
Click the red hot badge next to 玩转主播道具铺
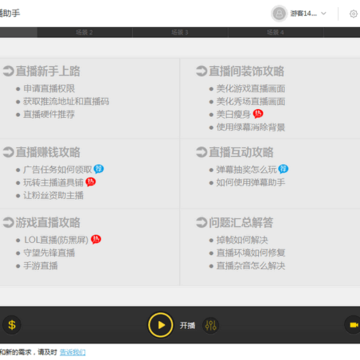pos(90,182)
